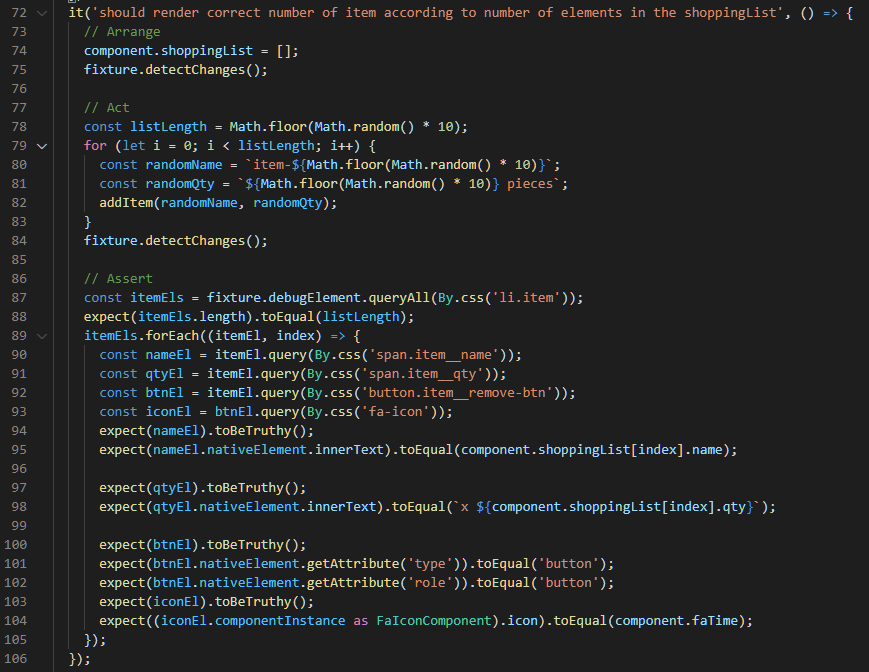Click the 'pieces' text in template literal
The image size is (869, 672).
point(530,184)
